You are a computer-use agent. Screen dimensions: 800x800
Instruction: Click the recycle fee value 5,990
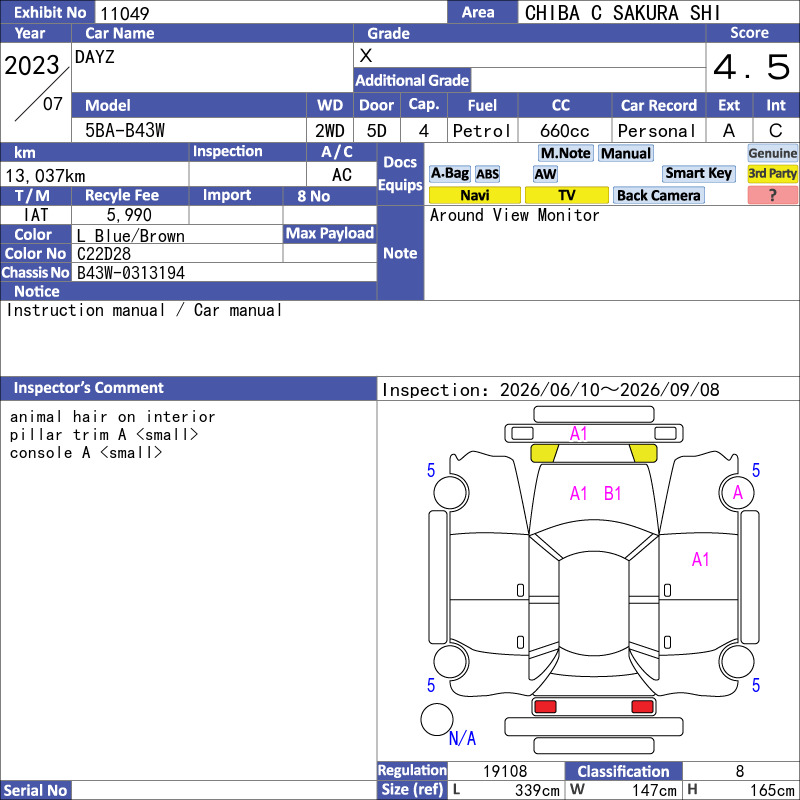click(130, 215)
